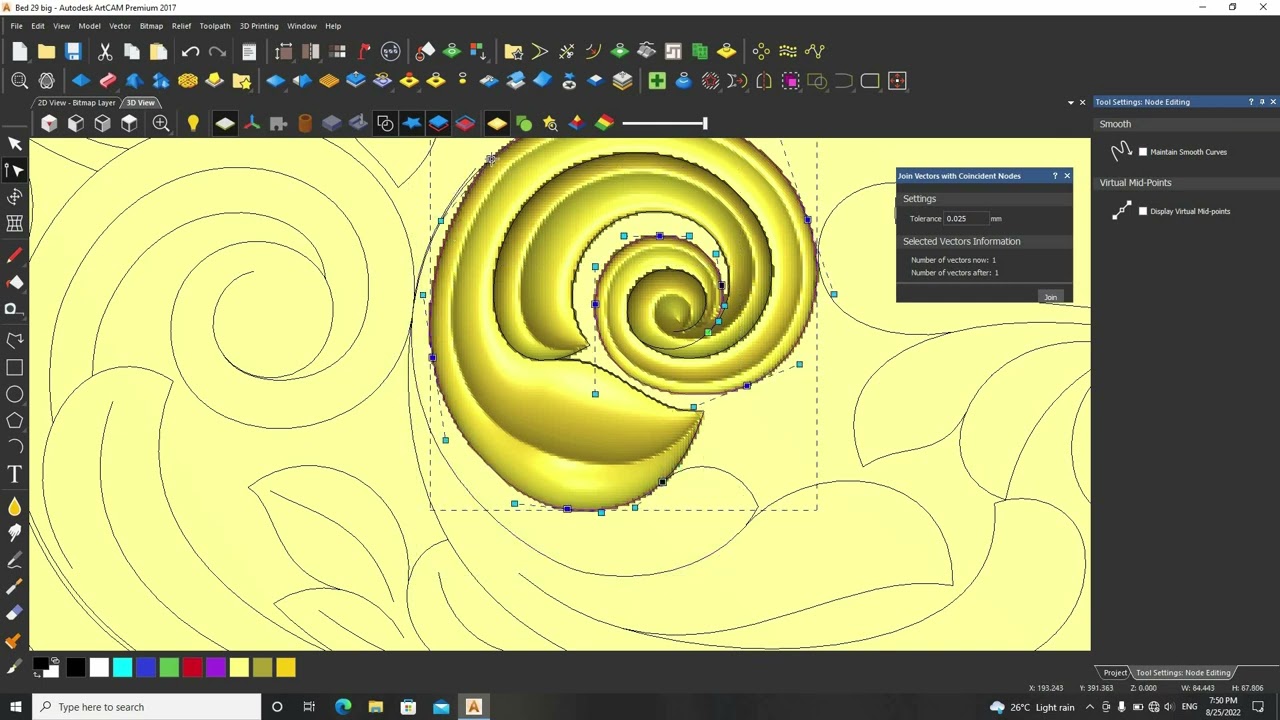Click the brown cylinder Draw Material icon

(x=305, y=123)
